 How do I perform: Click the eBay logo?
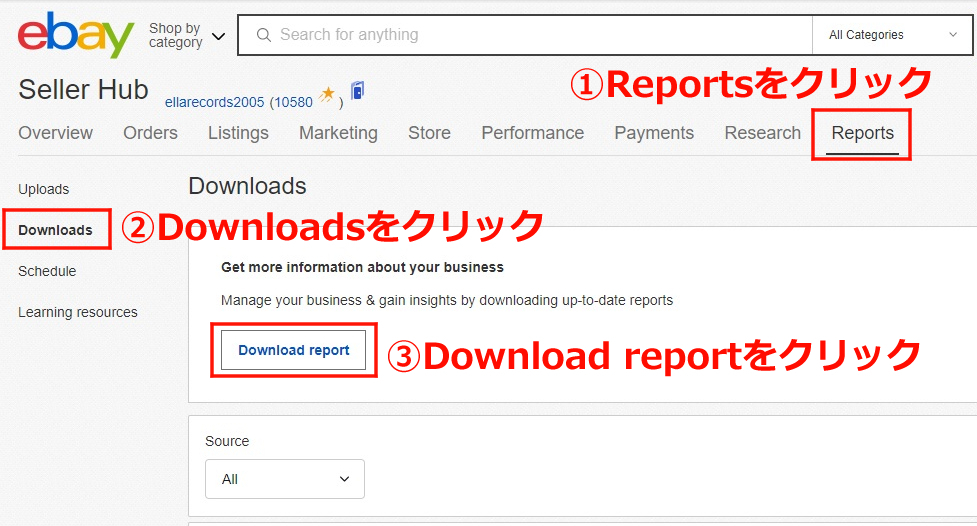tap(75, 35)
